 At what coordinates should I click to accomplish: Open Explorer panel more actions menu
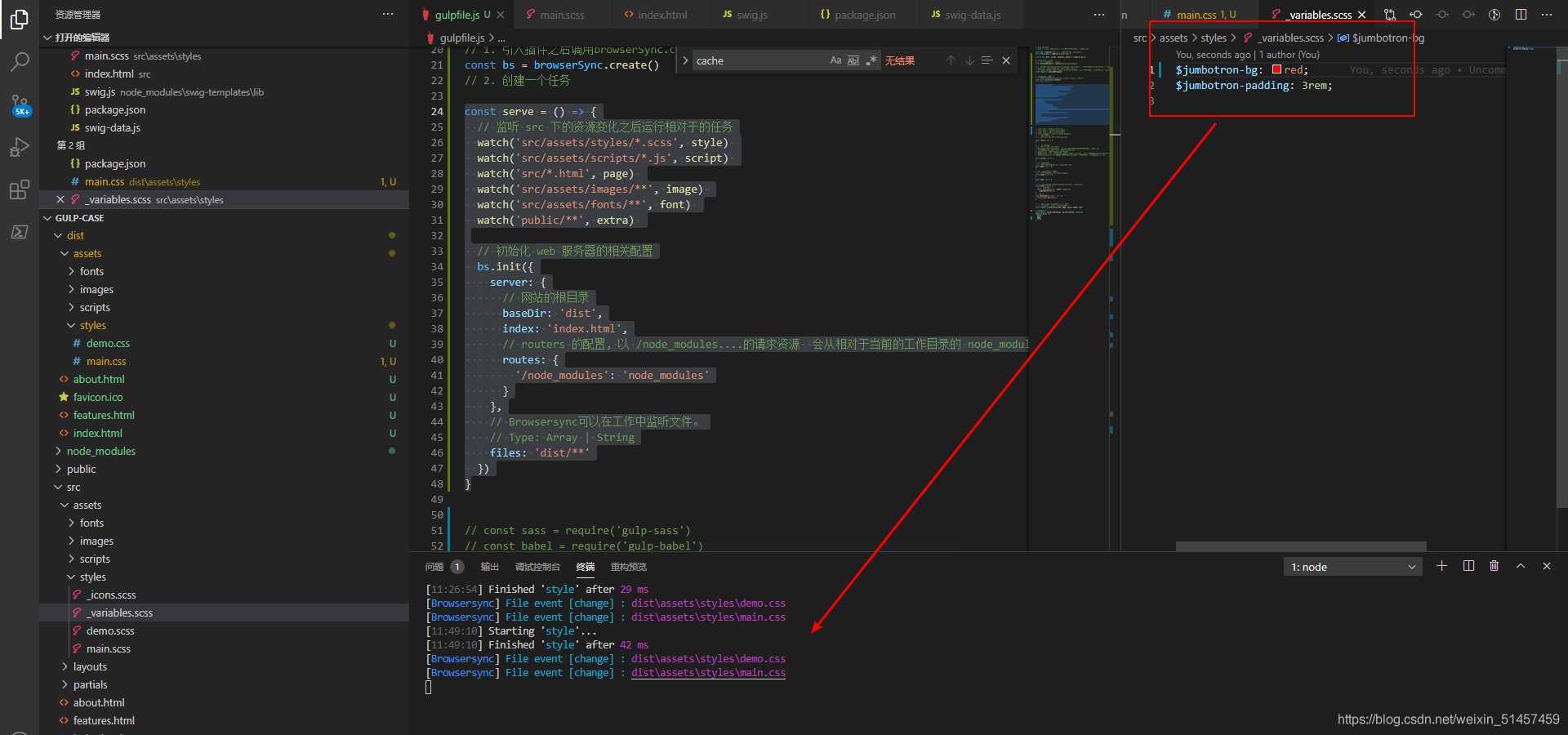pos(388,15)
